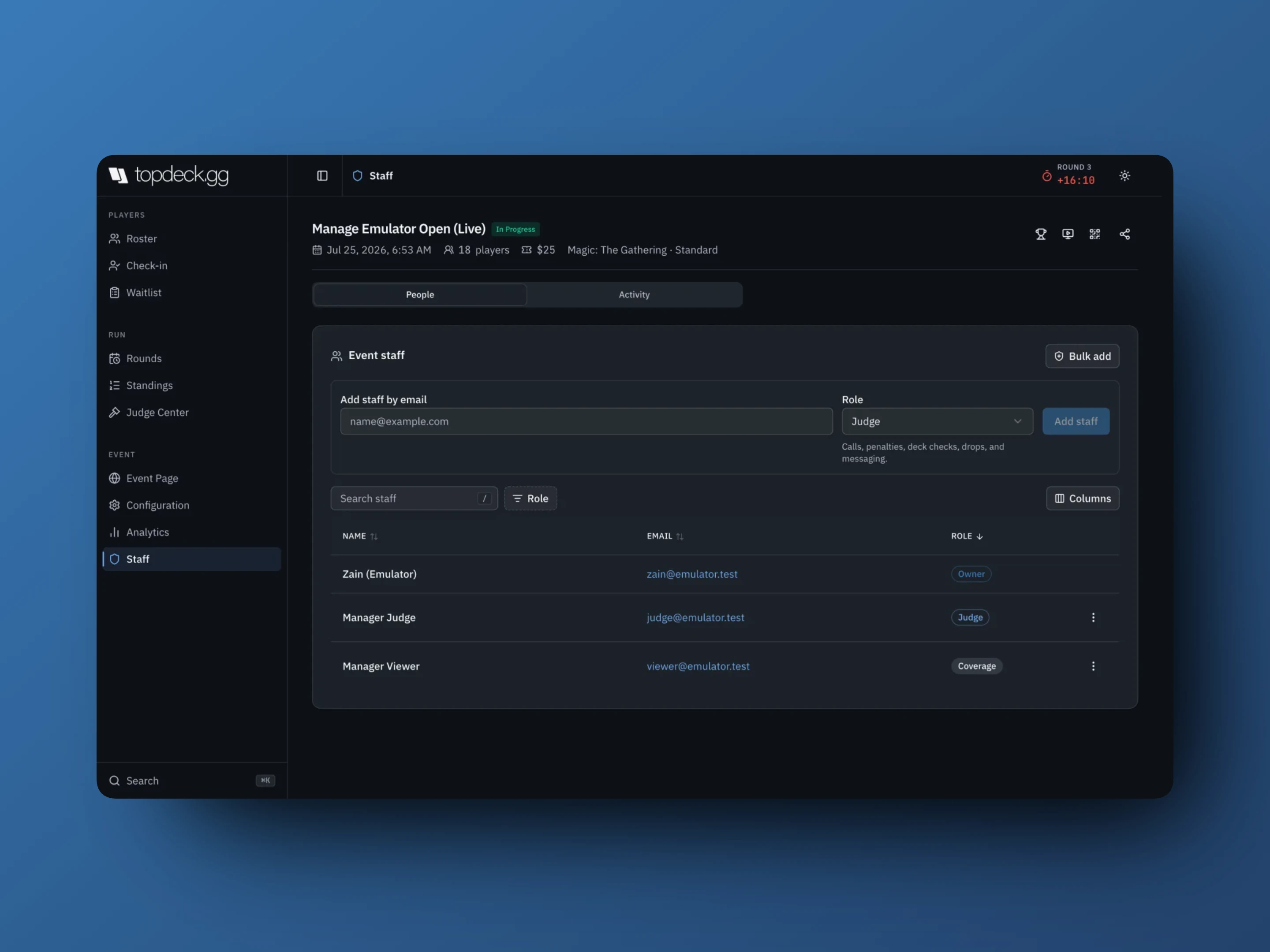1270x952 pixels.
Task: Open the Columns selector
Action: [x=1082, y=498]
